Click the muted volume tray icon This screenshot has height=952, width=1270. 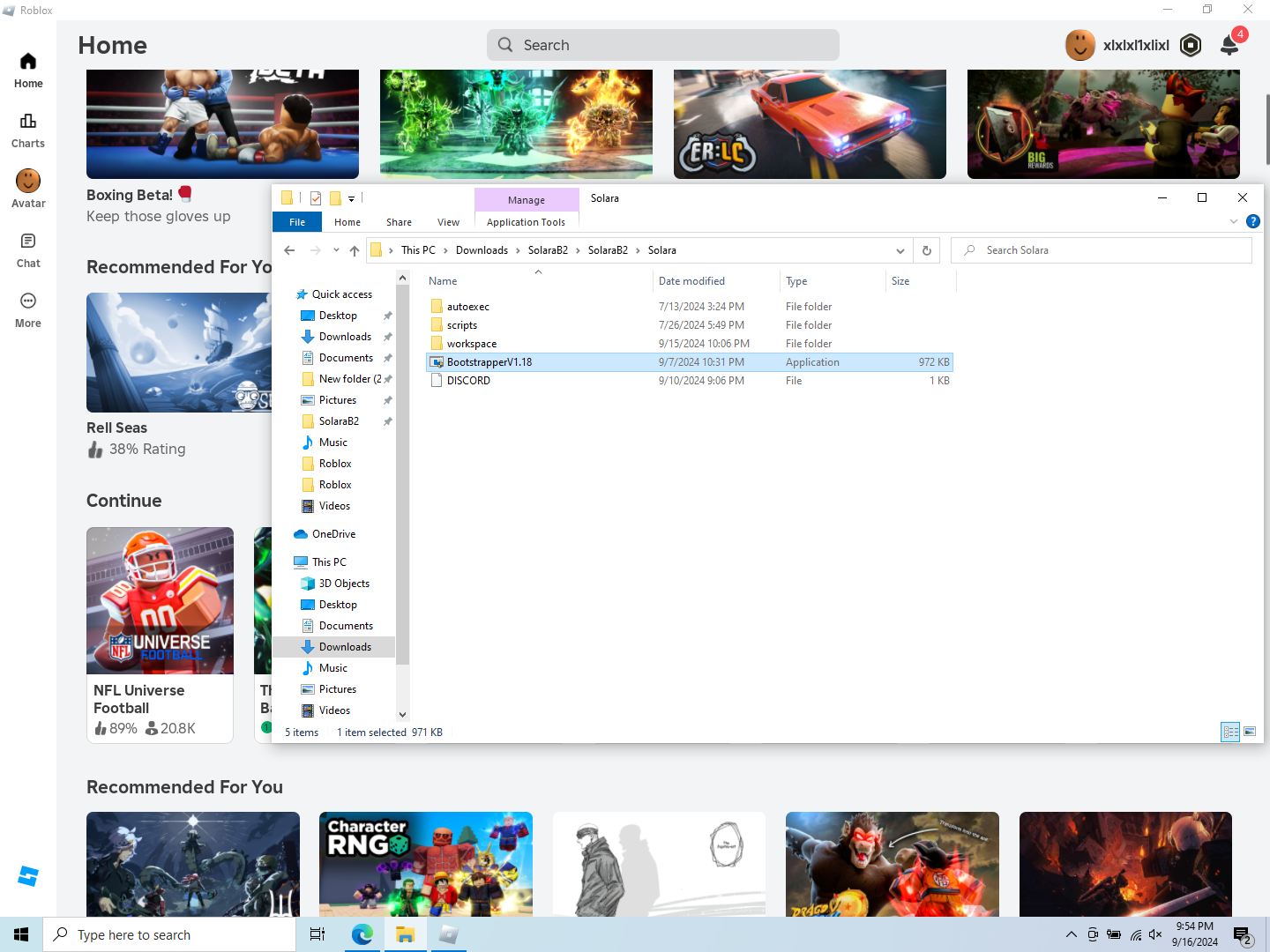[1155, 934]
